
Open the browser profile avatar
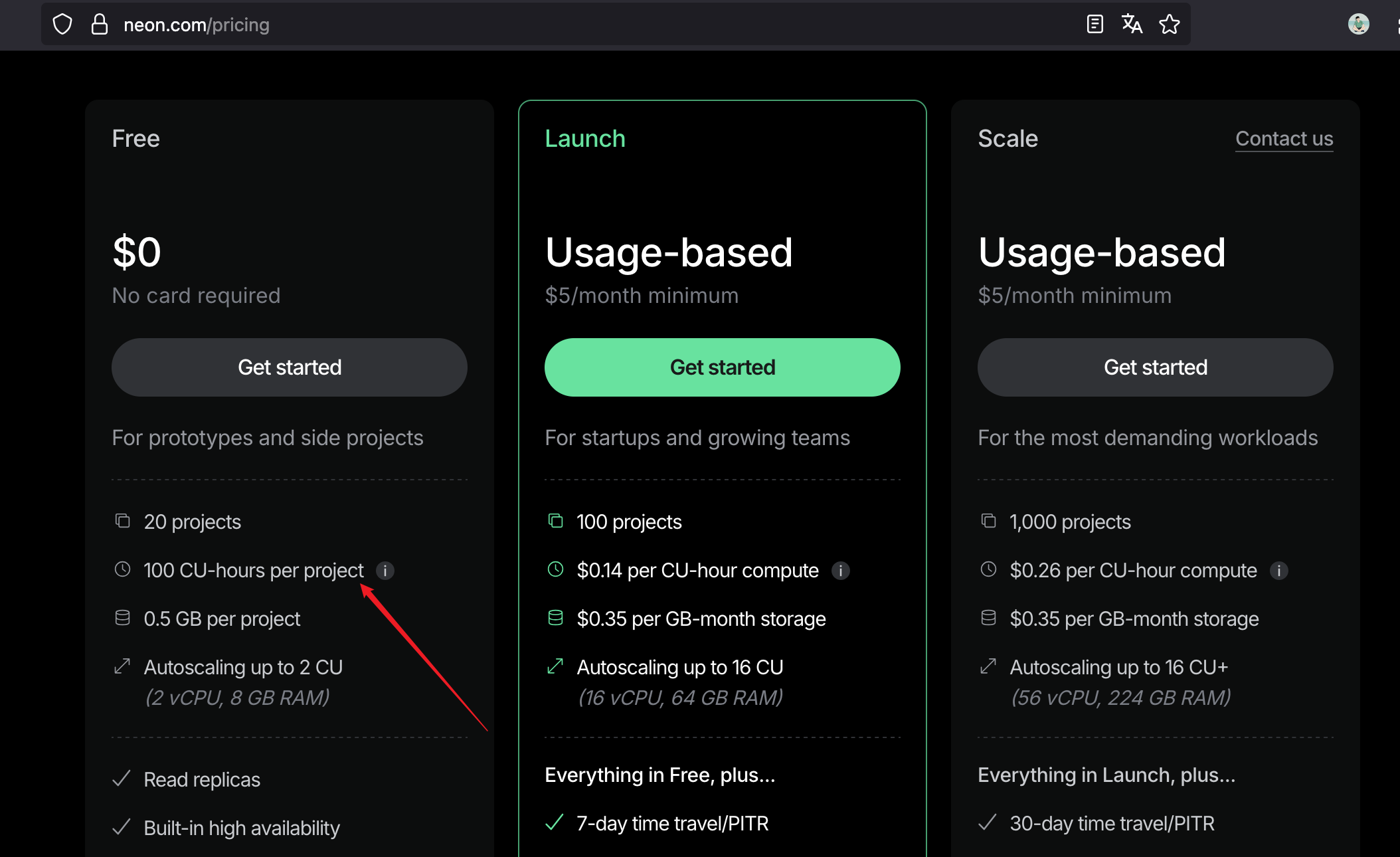[x=1359, y=25]
